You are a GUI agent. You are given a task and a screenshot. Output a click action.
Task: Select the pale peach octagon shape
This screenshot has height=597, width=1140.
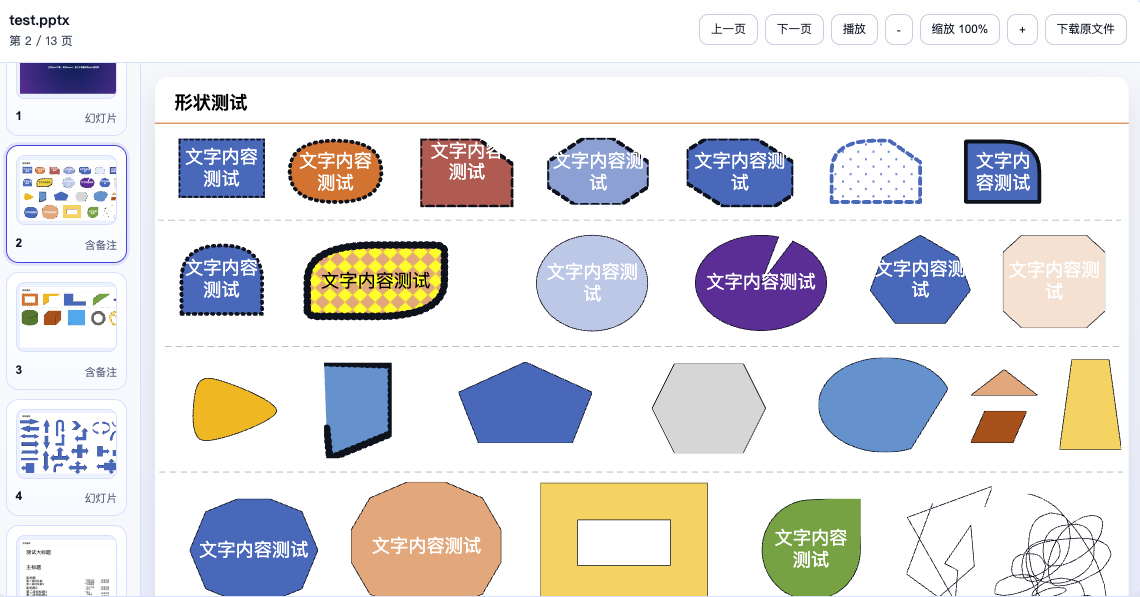1054,281
